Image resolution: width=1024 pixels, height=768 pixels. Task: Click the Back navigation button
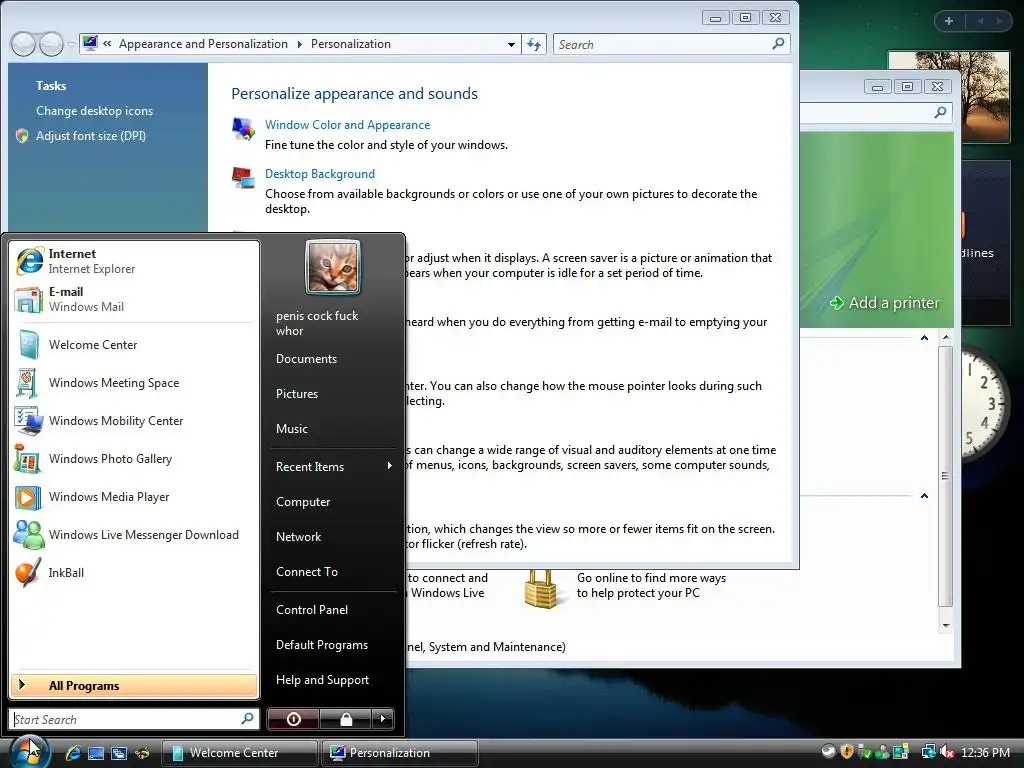pos(24,44)
